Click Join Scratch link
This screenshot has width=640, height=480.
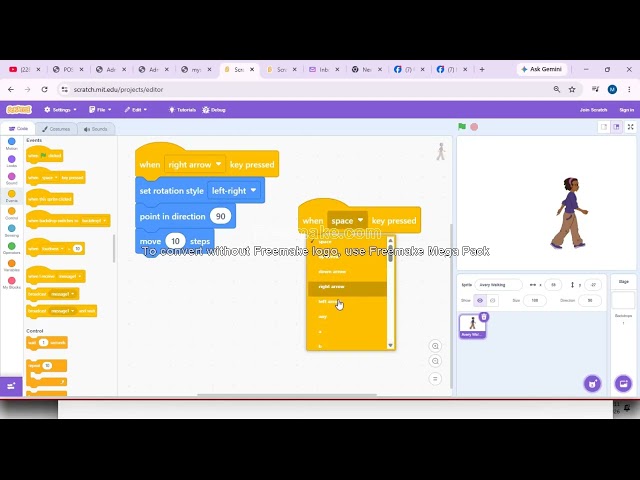pos(593,110)
